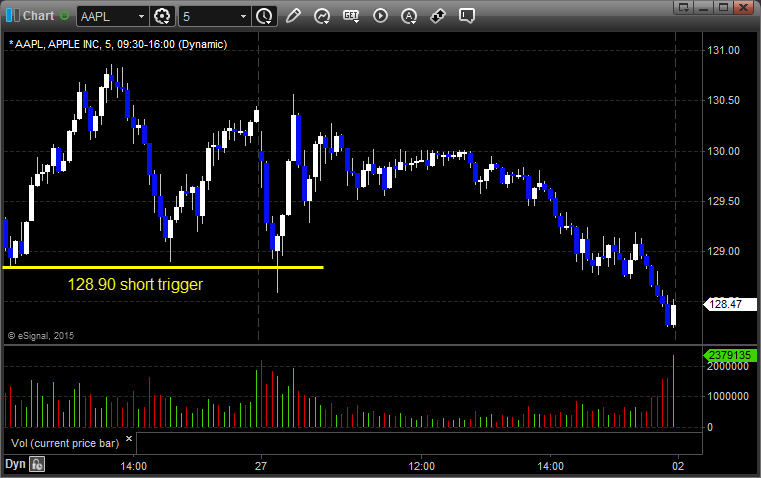Open the chart comment bubble icon
The width and height of the screenshot is (761, 478).
(x=466, y=16)
